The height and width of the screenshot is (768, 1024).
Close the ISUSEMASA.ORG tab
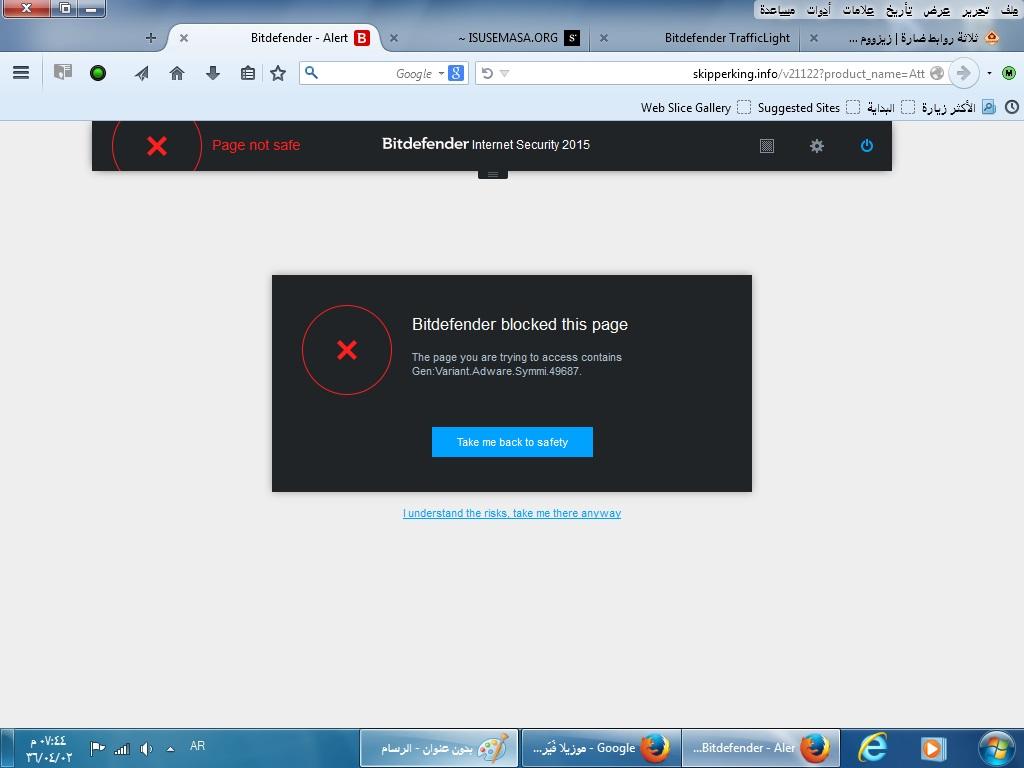(394, 38)
